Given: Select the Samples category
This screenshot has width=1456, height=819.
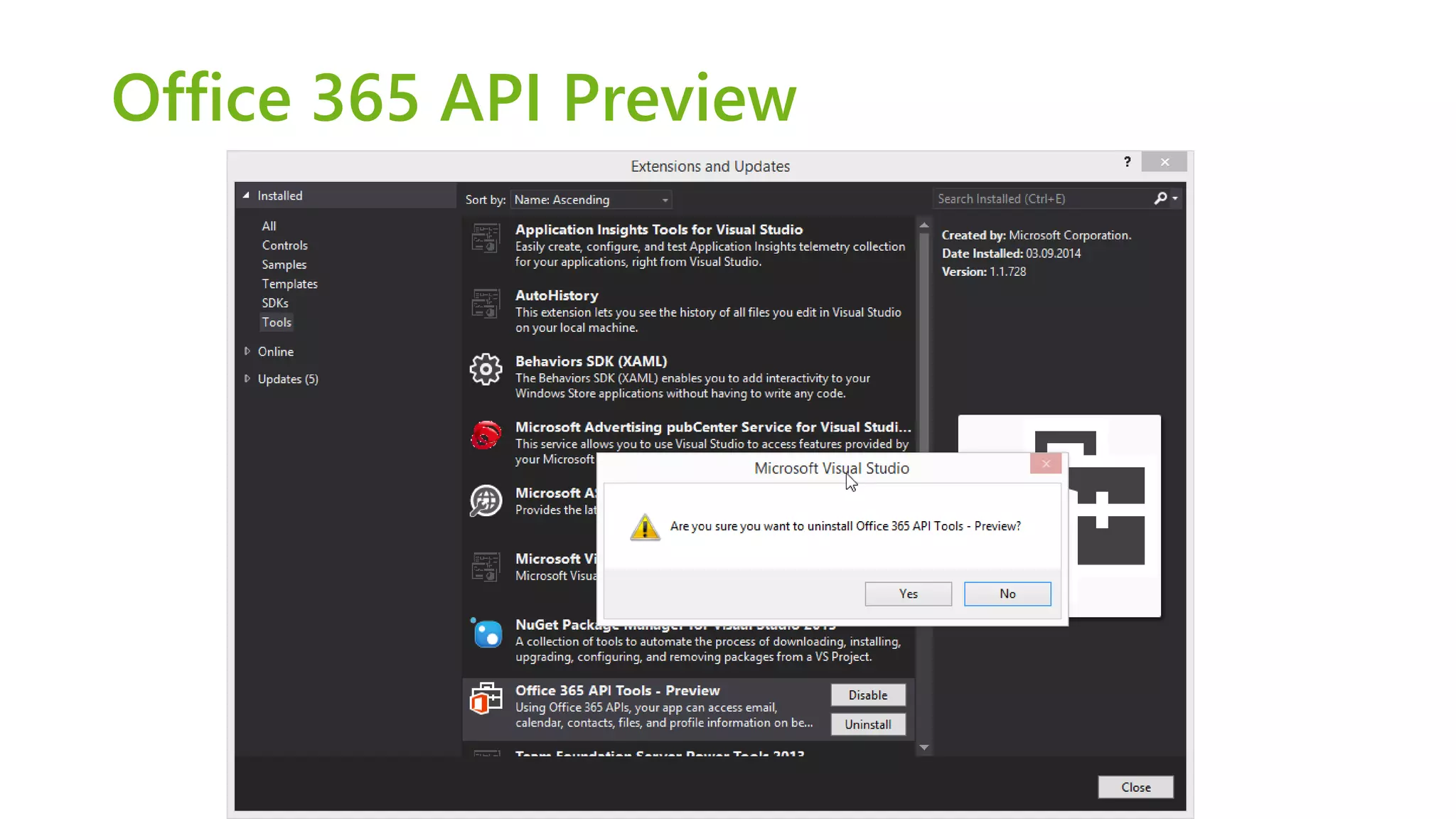Looking at the screenshot, I should click(x=284, y=264).
